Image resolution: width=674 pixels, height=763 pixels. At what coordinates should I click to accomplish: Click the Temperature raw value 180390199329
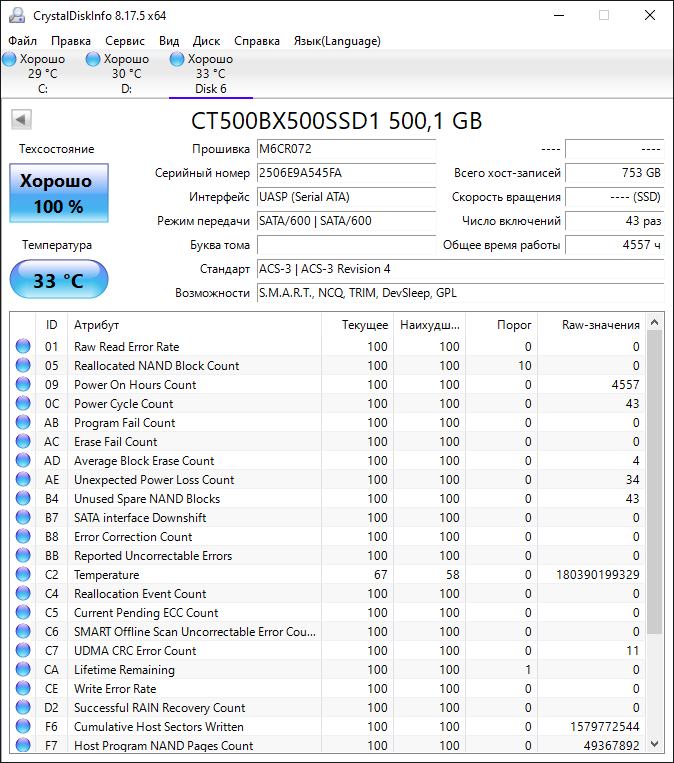pos(598,575)
